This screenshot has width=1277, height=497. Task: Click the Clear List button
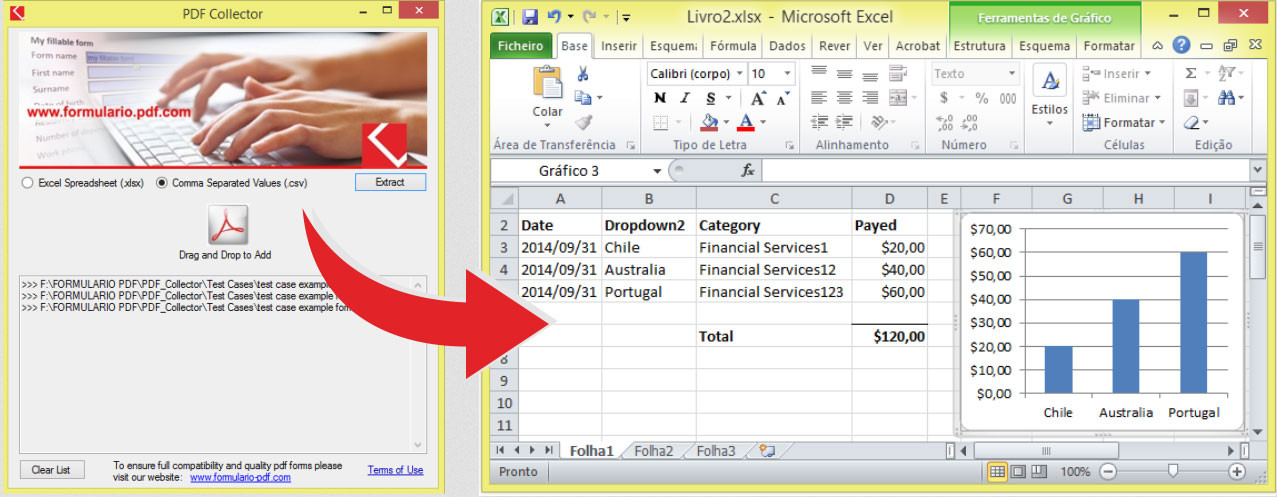tap(52, 470)
